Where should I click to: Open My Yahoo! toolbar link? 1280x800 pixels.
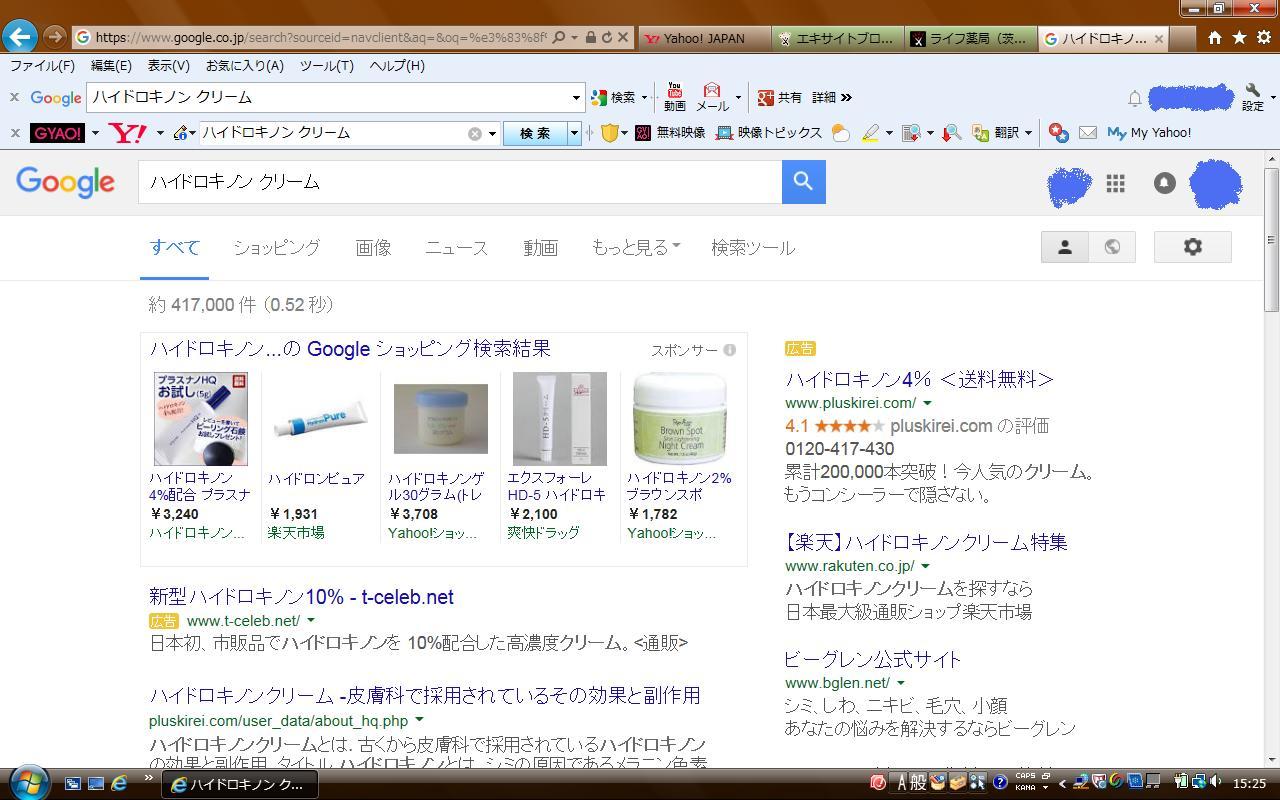pyautogui.click(x=1149, y=132)
